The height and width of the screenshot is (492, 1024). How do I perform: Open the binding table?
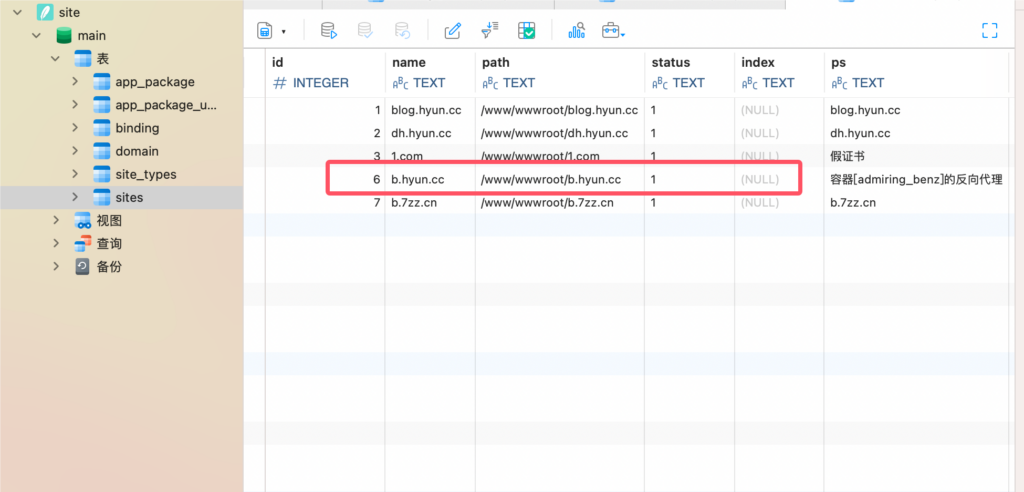(137, 128)
